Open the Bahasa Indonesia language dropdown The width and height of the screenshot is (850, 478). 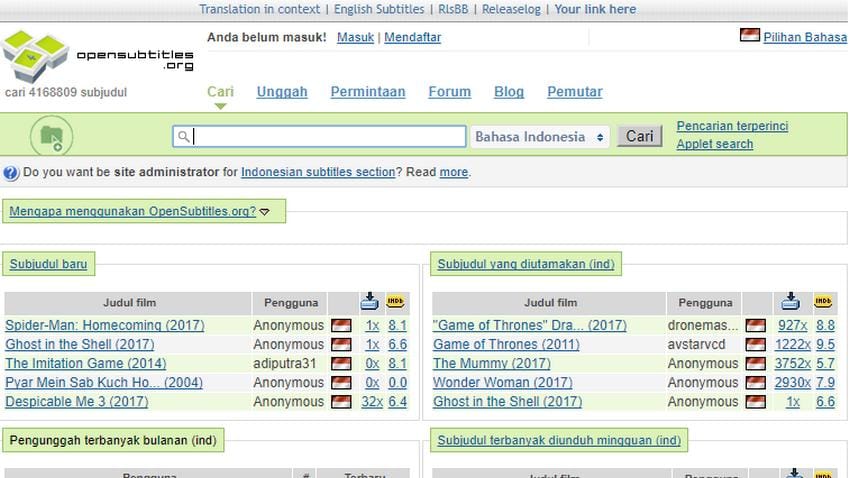tap(541, 137)
